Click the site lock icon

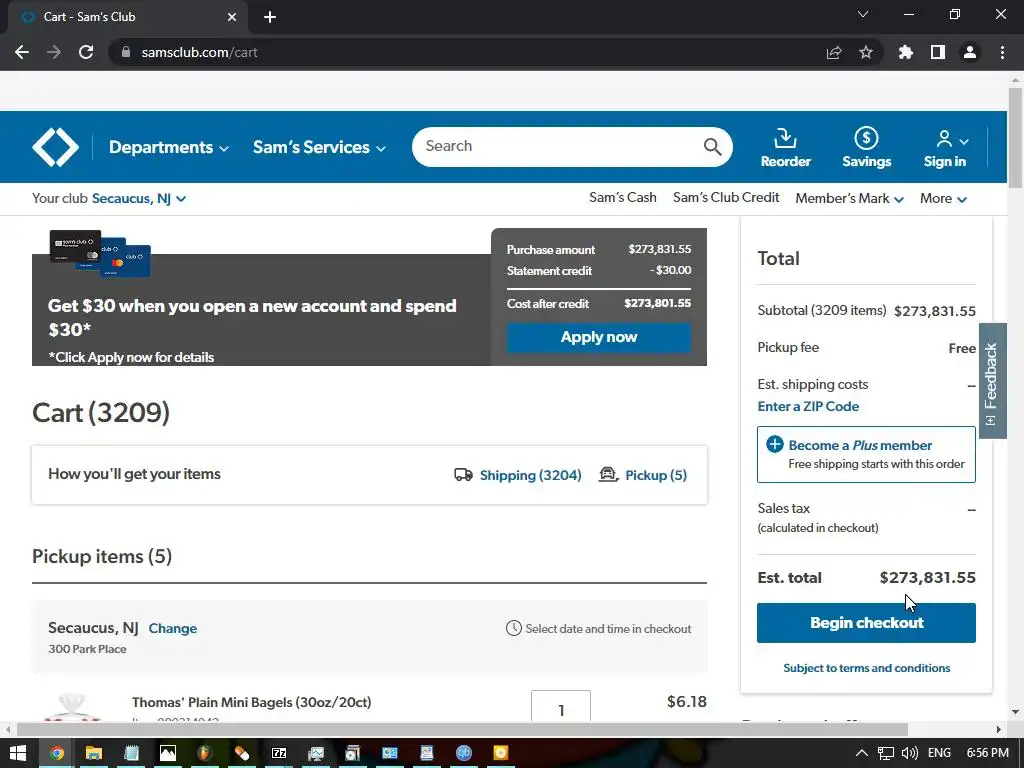point(125,52)
